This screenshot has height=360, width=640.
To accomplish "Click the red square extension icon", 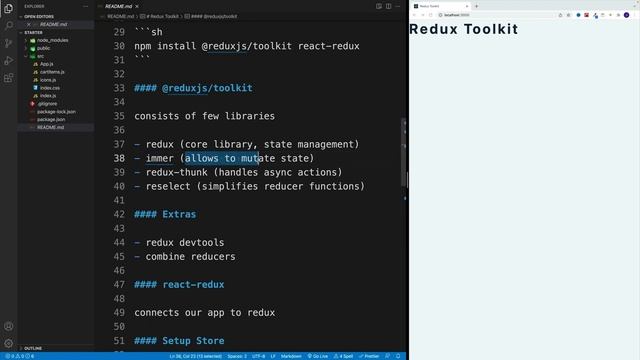I will coord(587,15).
